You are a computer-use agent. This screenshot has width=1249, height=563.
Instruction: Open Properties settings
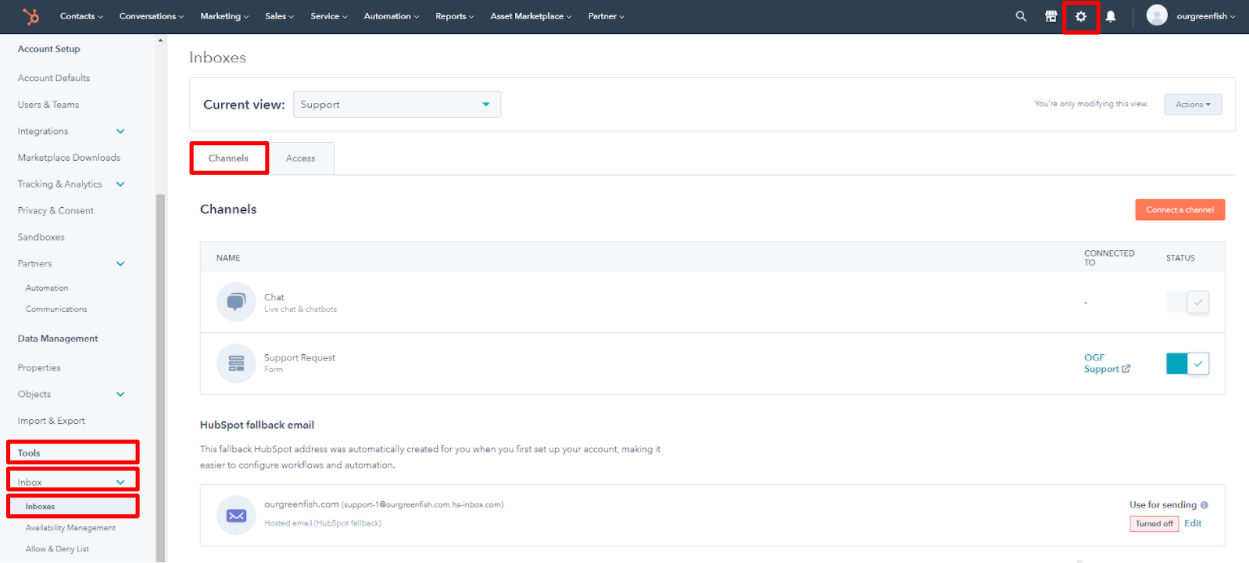click(x=39, y=368)
